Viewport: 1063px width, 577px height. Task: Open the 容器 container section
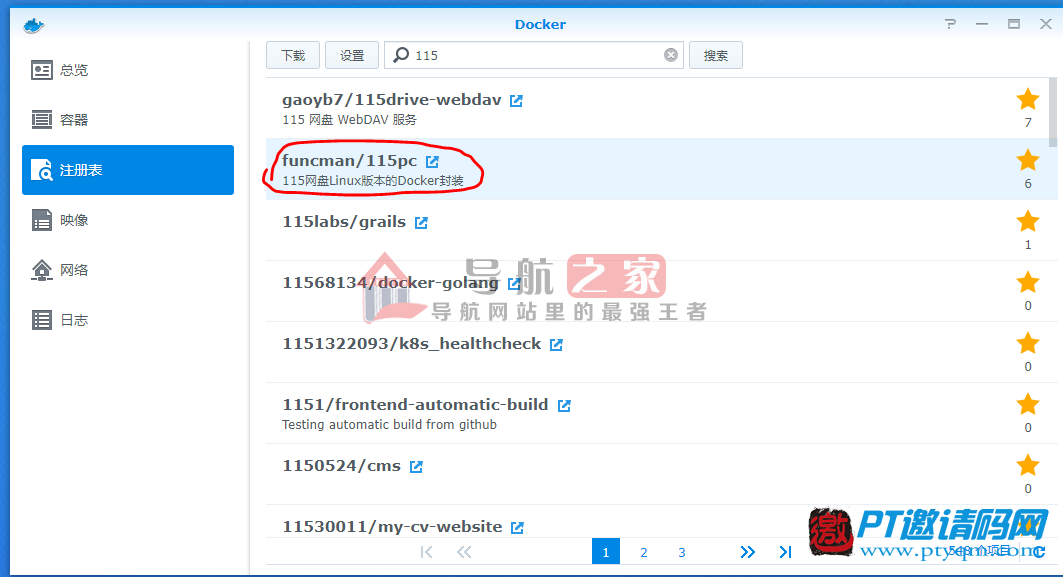tap(127, 120)
